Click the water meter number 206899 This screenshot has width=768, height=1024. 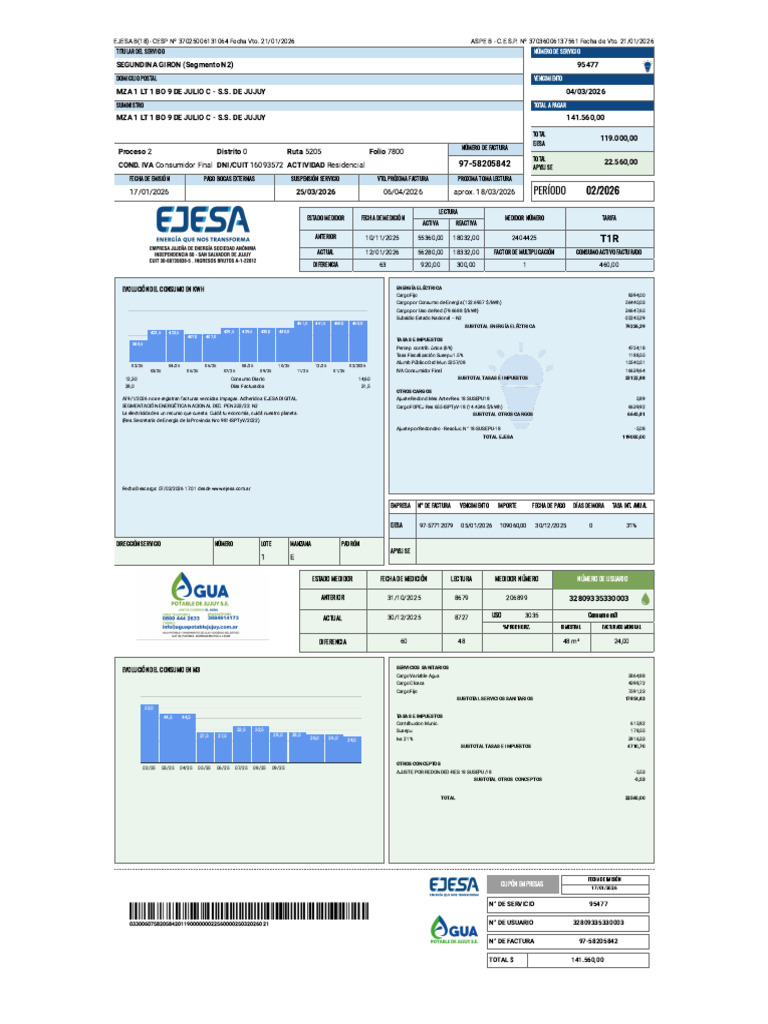[x=517, y=598]
